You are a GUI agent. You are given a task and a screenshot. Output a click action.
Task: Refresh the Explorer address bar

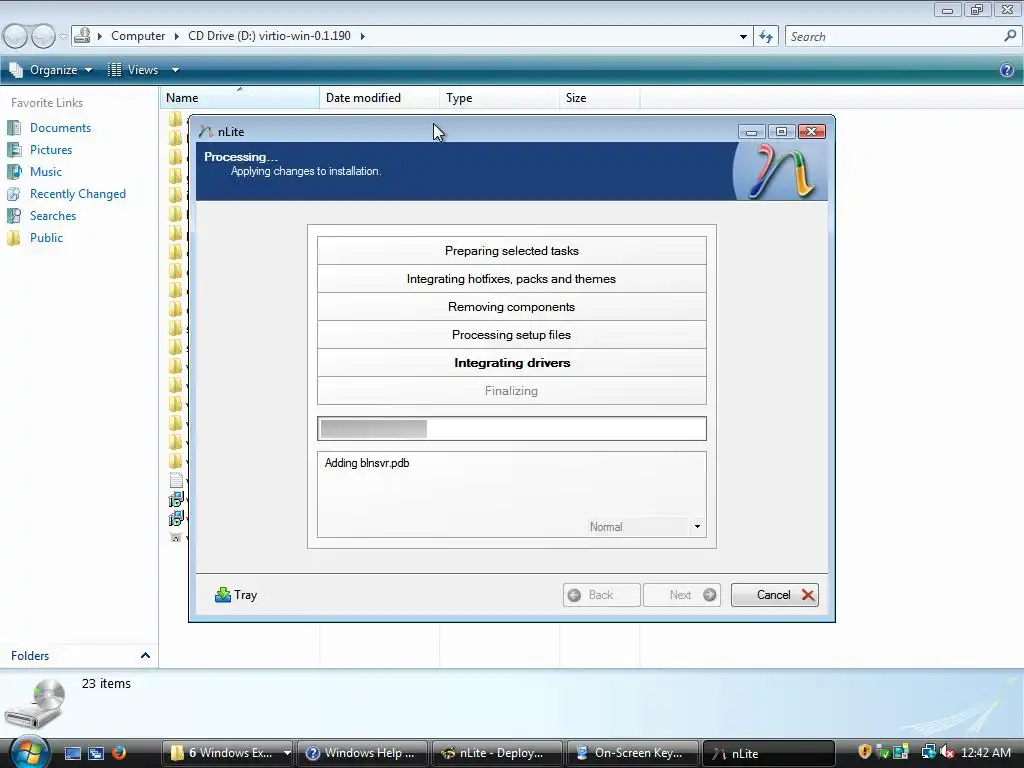pyautogui.click(x=766, y=37)
